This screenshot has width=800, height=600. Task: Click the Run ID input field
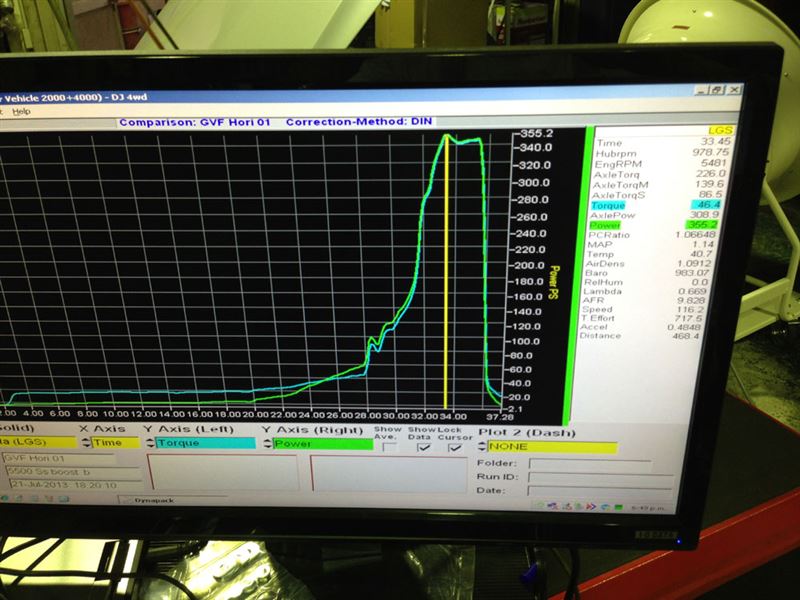(x=590, y=478)
